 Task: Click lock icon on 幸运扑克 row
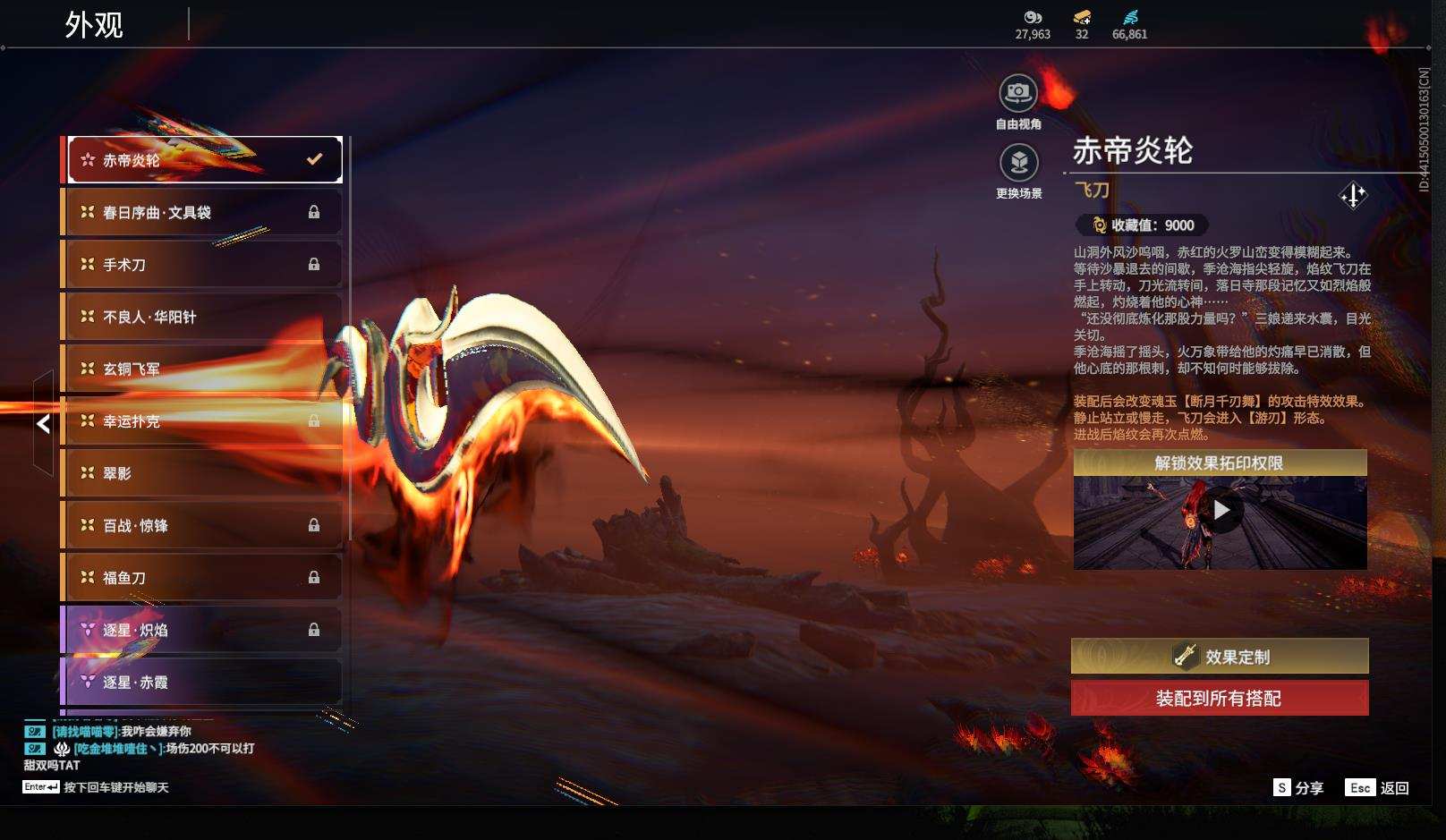tap(314, 420)
